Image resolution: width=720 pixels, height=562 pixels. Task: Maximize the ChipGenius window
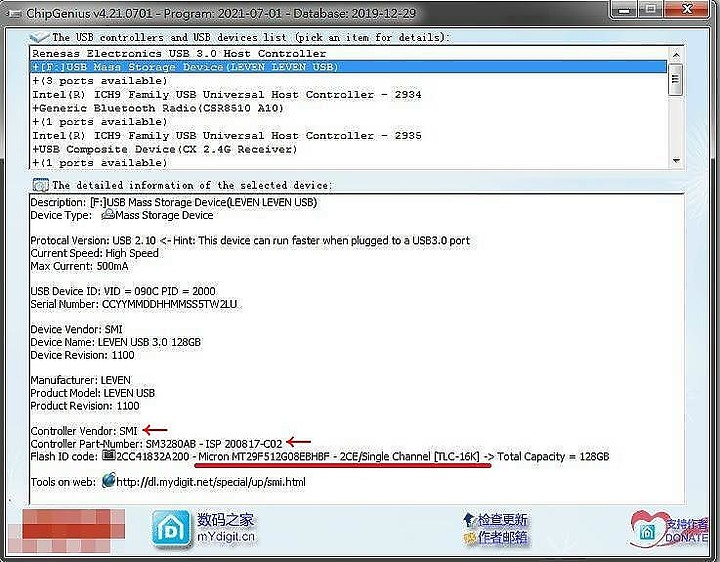pos(650,10)
